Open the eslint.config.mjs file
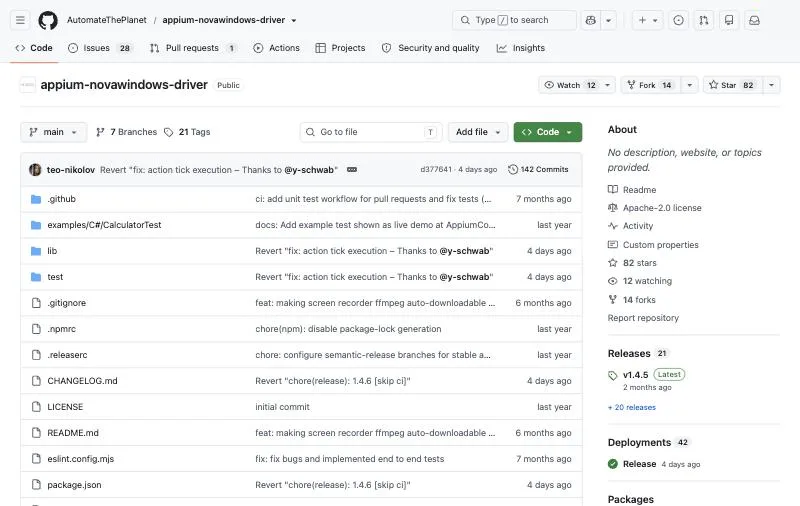Viewport: 800px width, 506px height. pos(81,459)
